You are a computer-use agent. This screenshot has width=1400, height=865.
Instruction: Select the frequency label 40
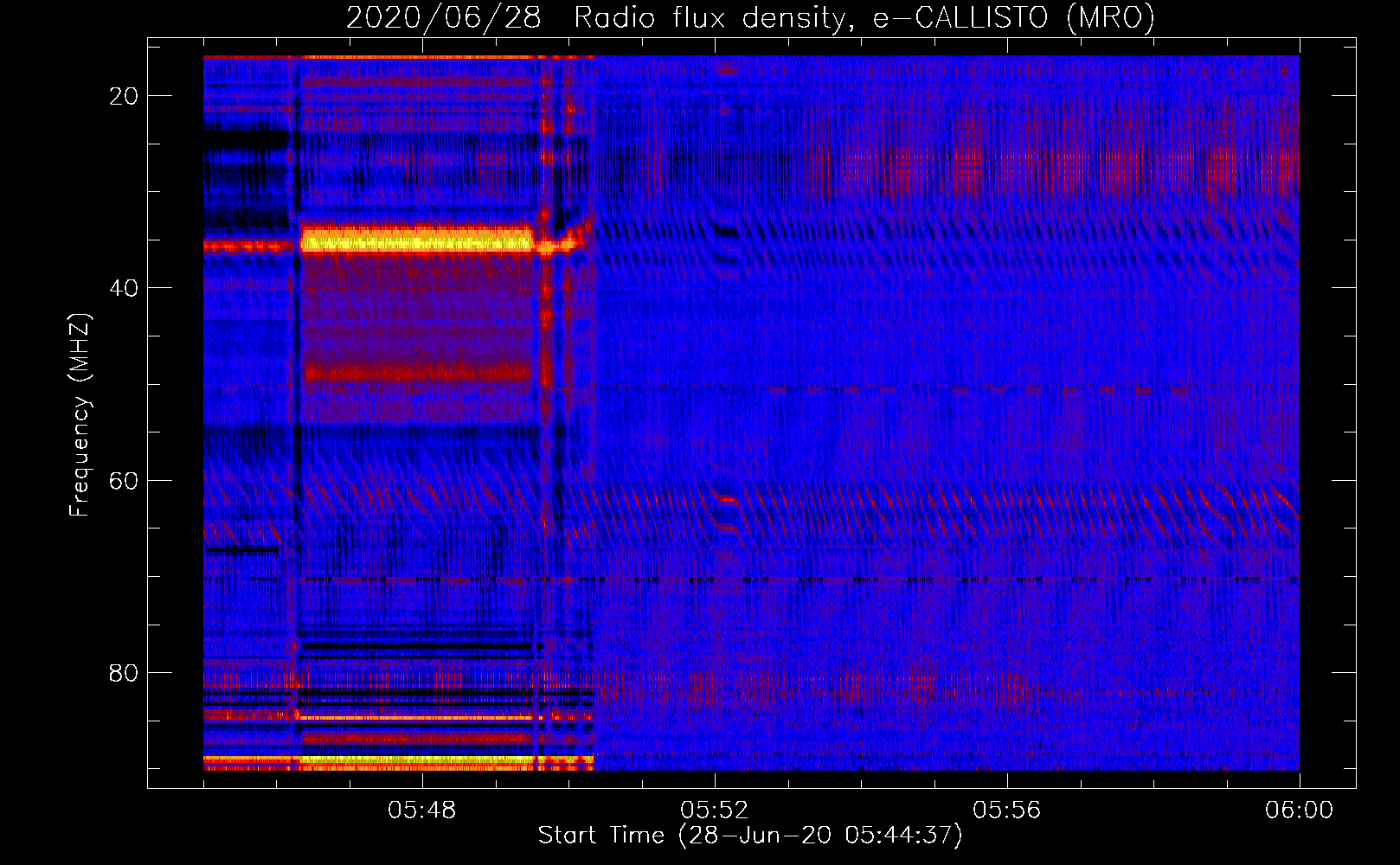pos(124,288)
